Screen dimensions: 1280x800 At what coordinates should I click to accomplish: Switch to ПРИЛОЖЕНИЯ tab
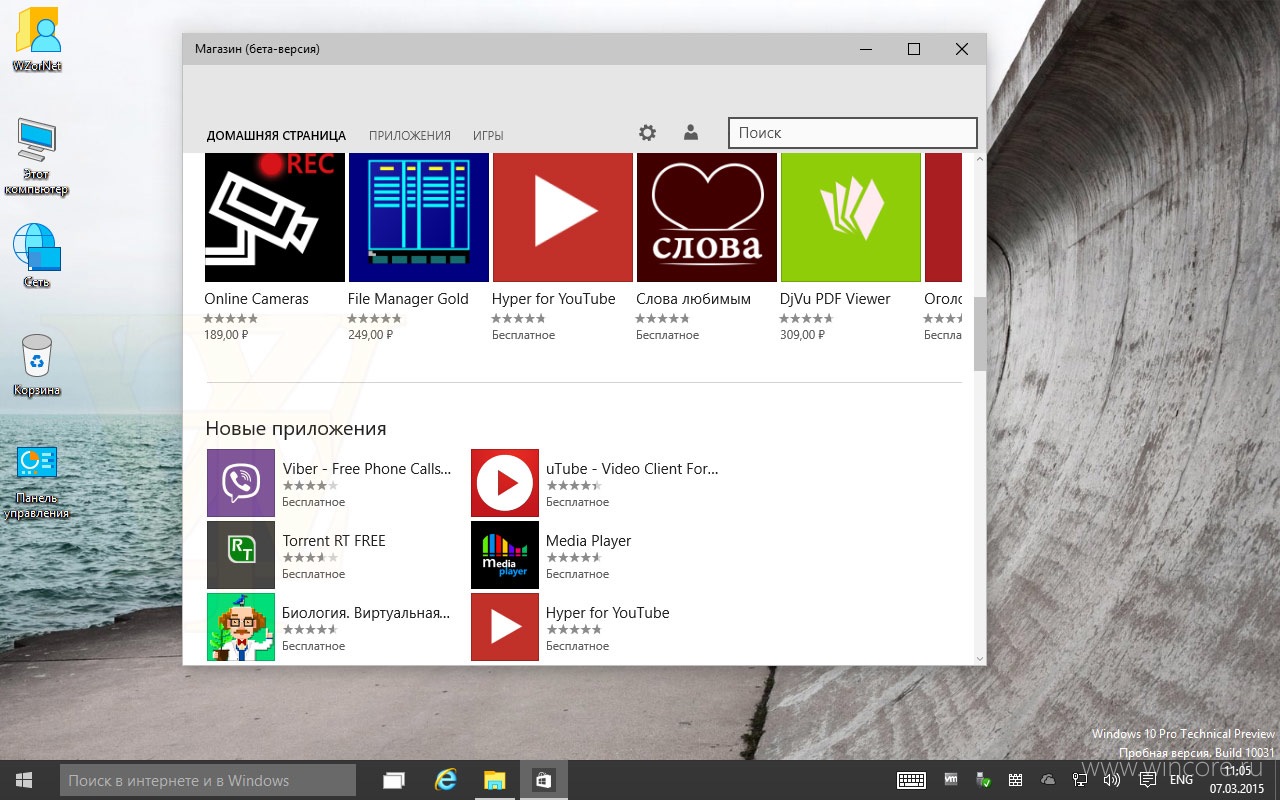tap(410, 136)
